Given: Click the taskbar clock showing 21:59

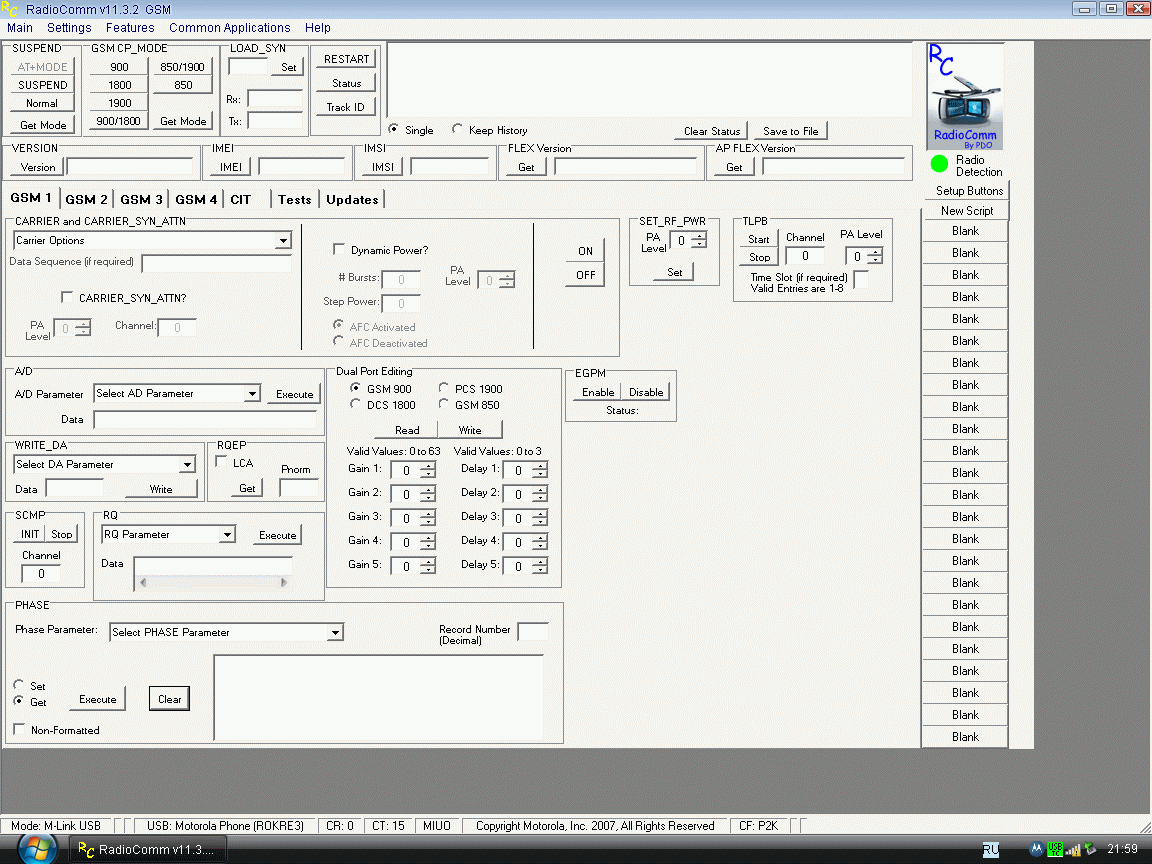Looking at the screenshot, I should [x=1122, y=849].
